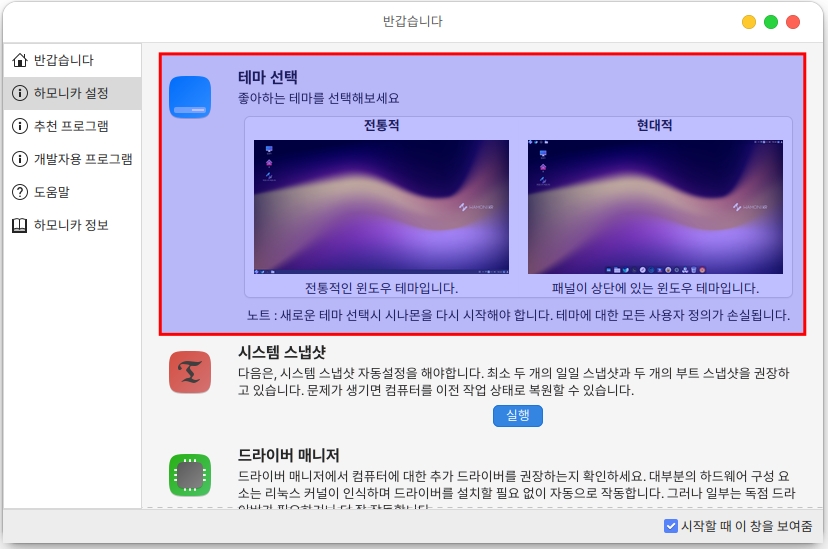This screenshot has width=828, height=549.
Task: Uncheck 시작할 때 이 창을 보여줌 checkbox
Action: pos(671,526)
